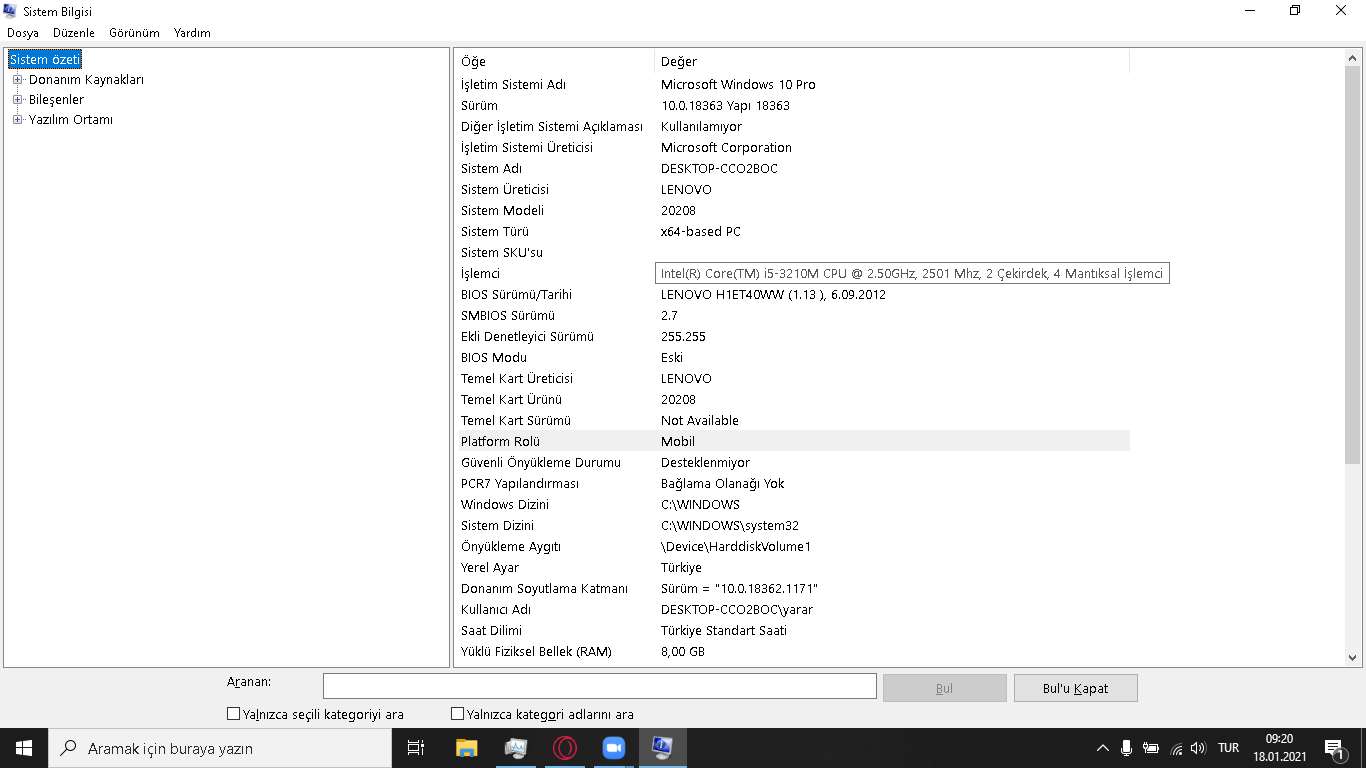Click the Öğe column header
This screenshot has width=1366, height=768.
pyautogui.click(x=555, y=62)
